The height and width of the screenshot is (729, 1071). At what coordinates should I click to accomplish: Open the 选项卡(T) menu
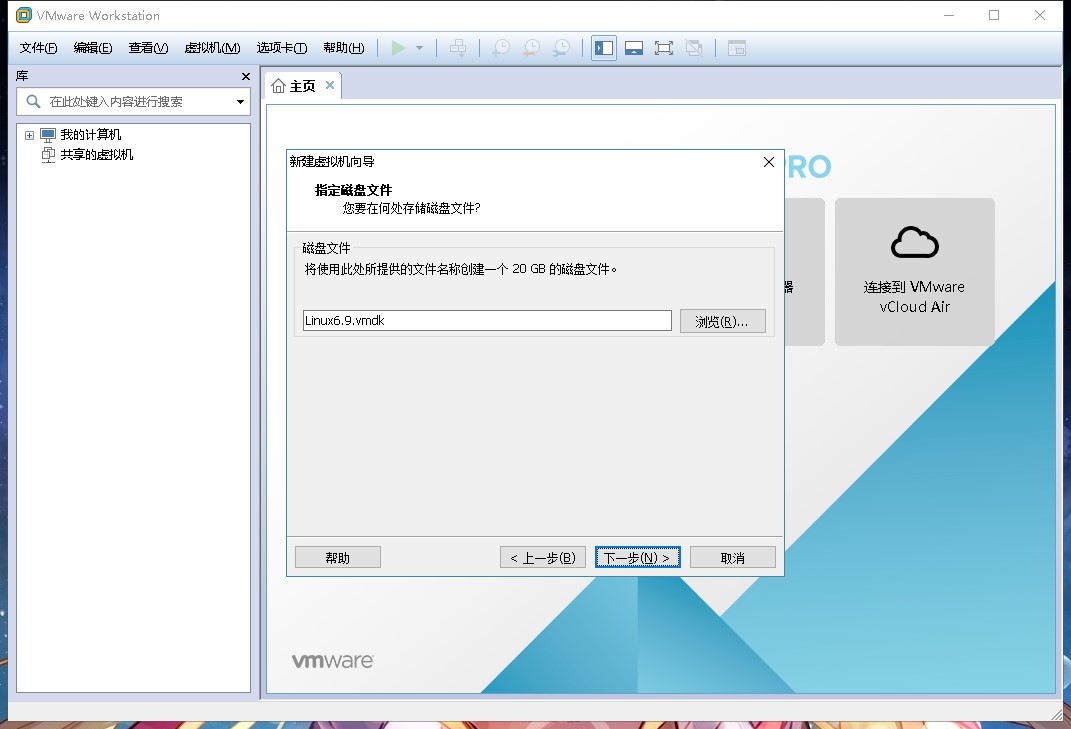point(282,48)
